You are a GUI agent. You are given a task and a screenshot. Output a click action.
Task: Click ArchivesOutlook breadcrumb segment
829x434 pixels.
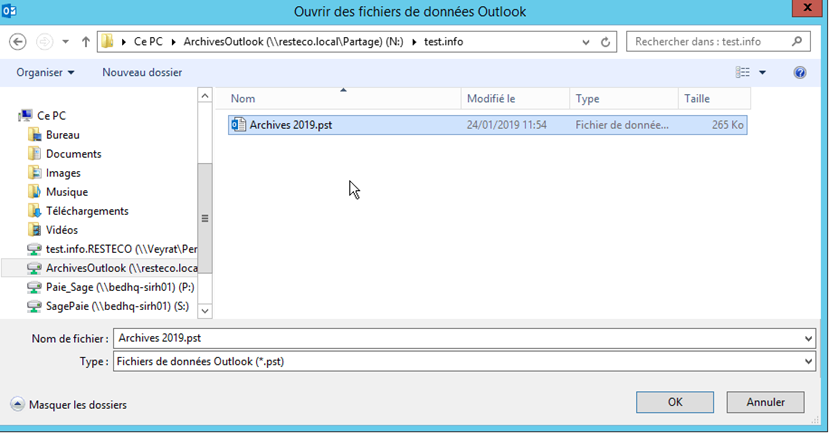click(293, 42)
